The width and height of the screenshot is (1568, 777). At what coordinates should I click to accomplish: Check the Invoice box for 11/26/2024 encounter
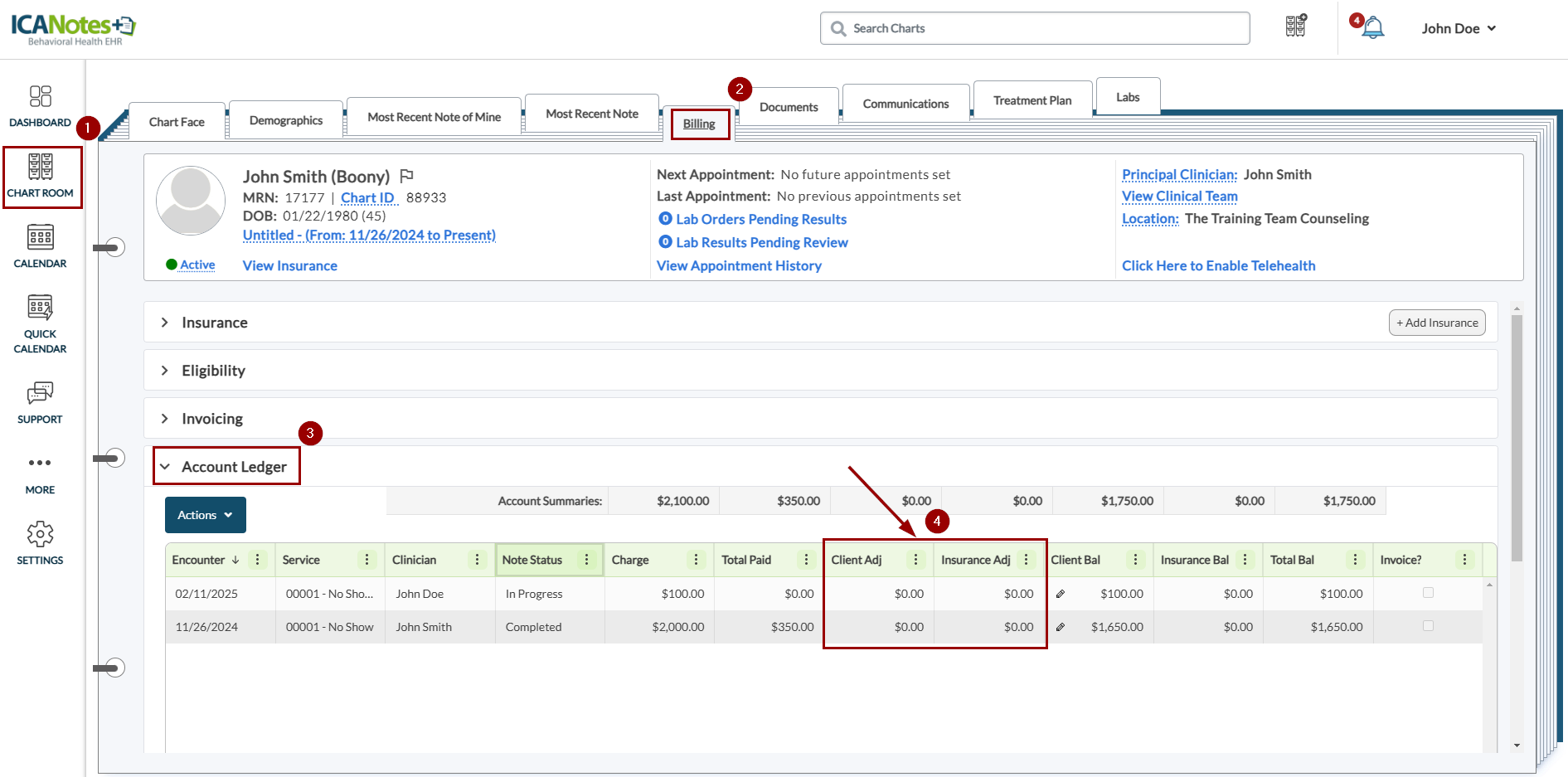(1428, 626)
